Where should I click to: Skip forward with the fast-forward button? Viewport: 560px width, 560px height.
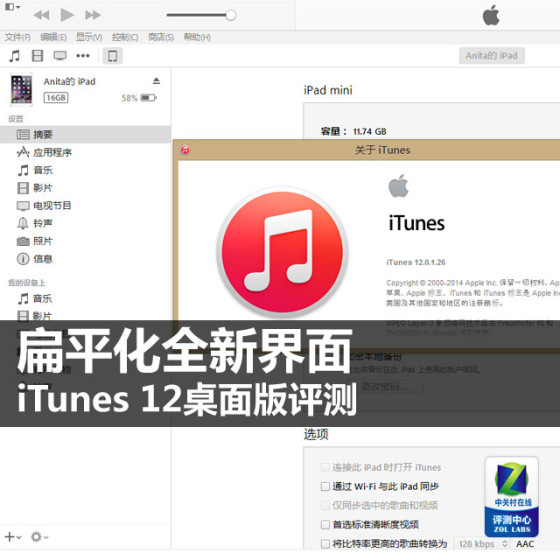click(x=92, y=15)
